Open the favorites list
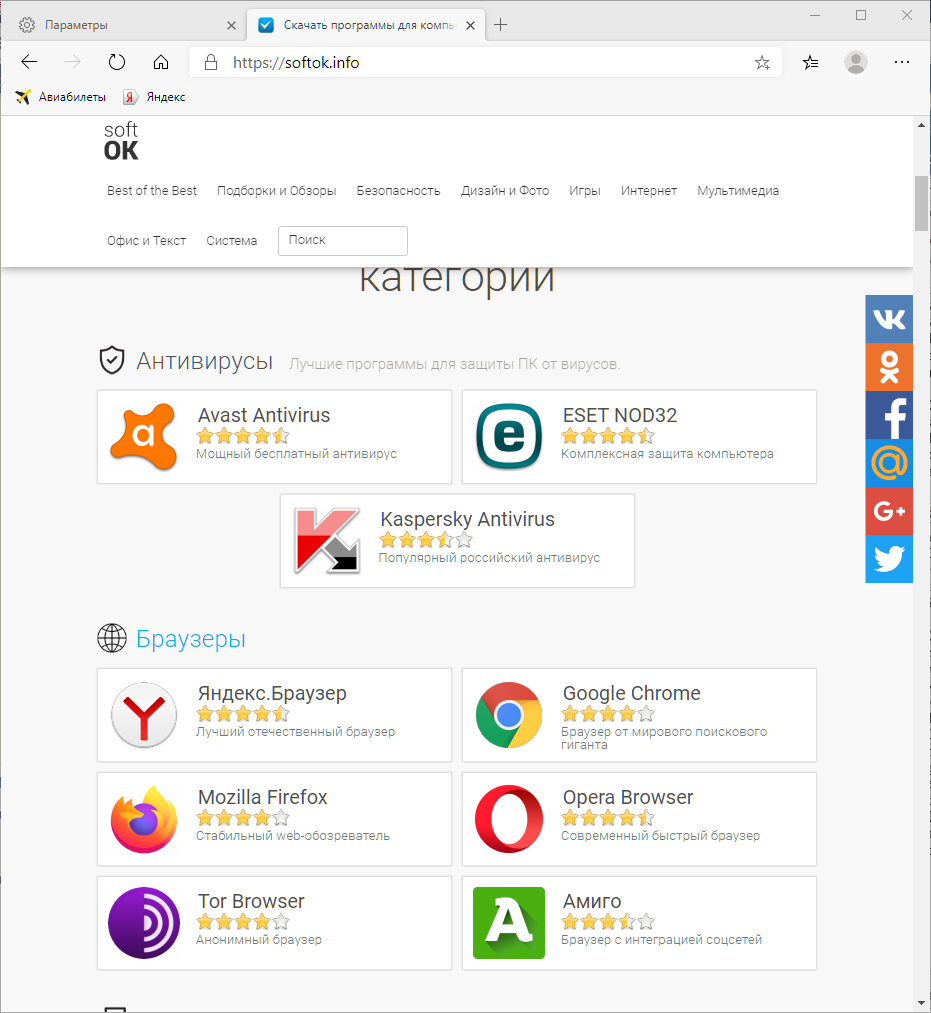Screen dimensions: 931x1013 (x=810, y=63)
